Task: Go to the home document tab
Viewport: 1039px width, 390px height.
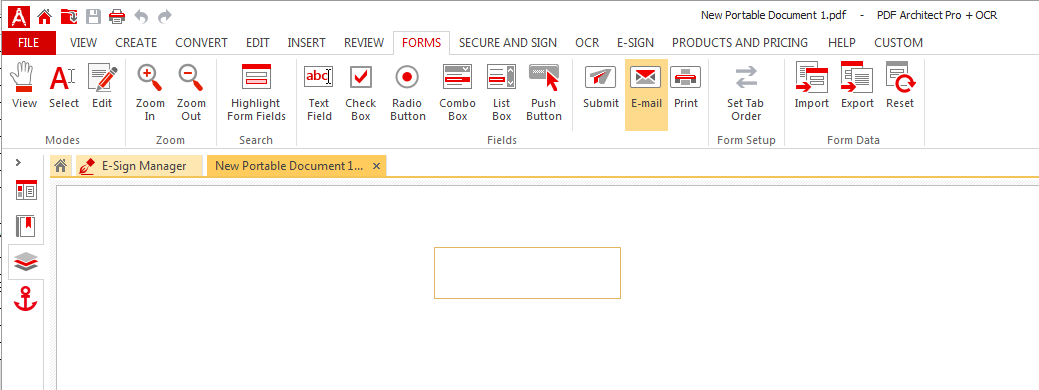Action: [60, 166]
